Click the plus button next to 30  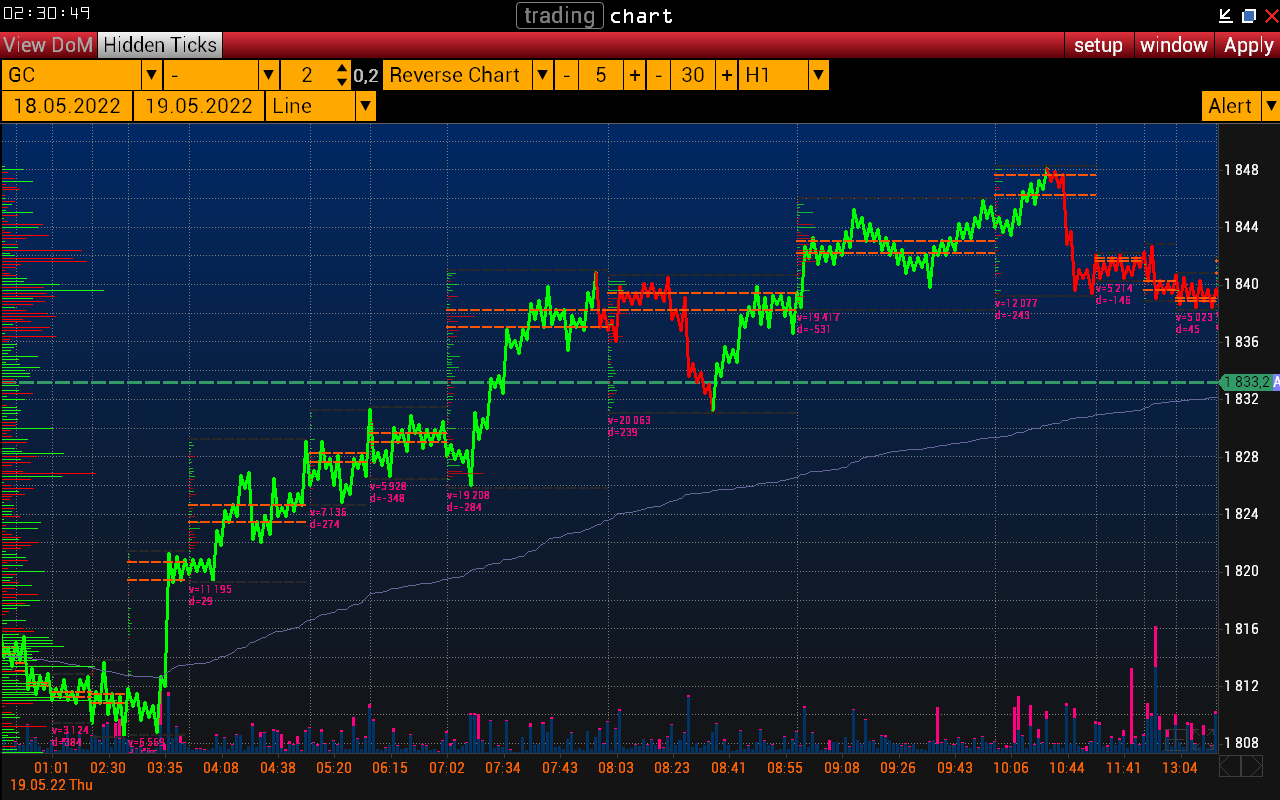point(726,75)
